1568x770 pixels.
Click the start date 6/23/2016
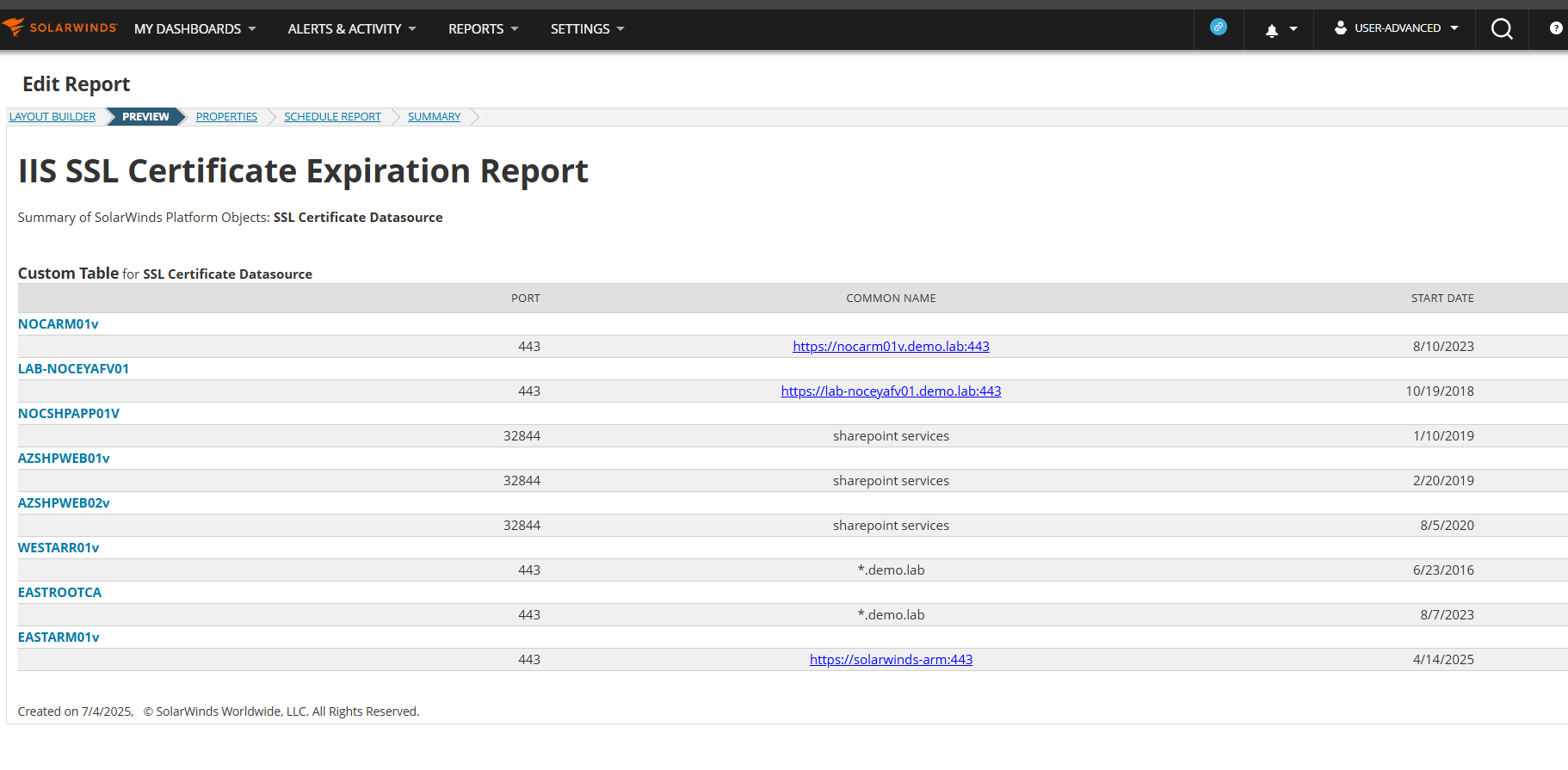tap(1443, 570)
